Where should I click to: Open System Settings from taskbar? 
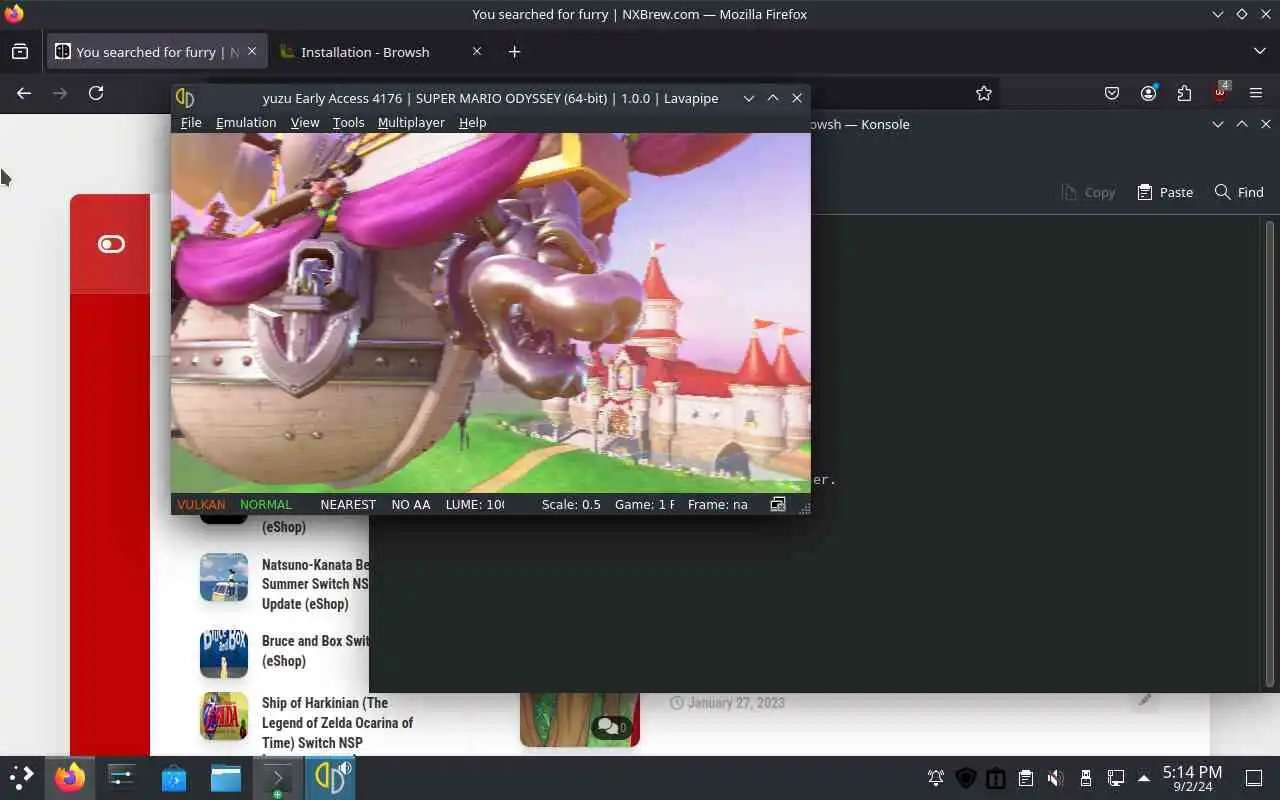point(122,777)
